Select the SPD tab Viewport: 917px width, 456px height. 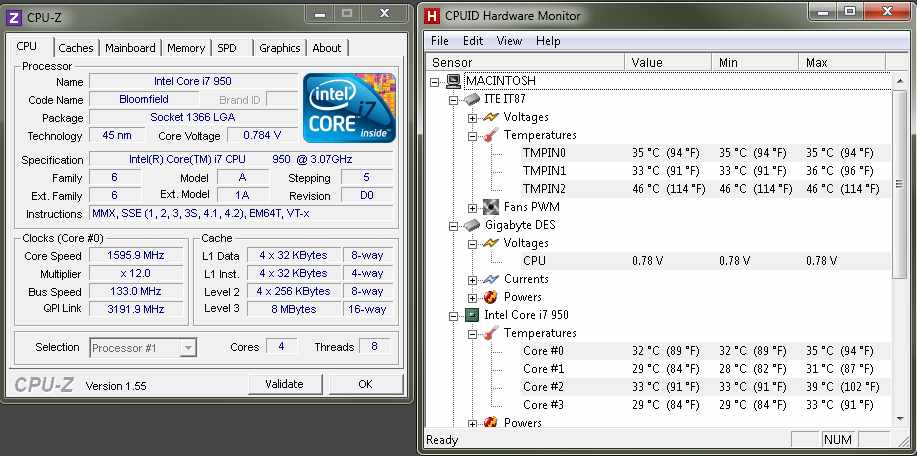(227, 48)
